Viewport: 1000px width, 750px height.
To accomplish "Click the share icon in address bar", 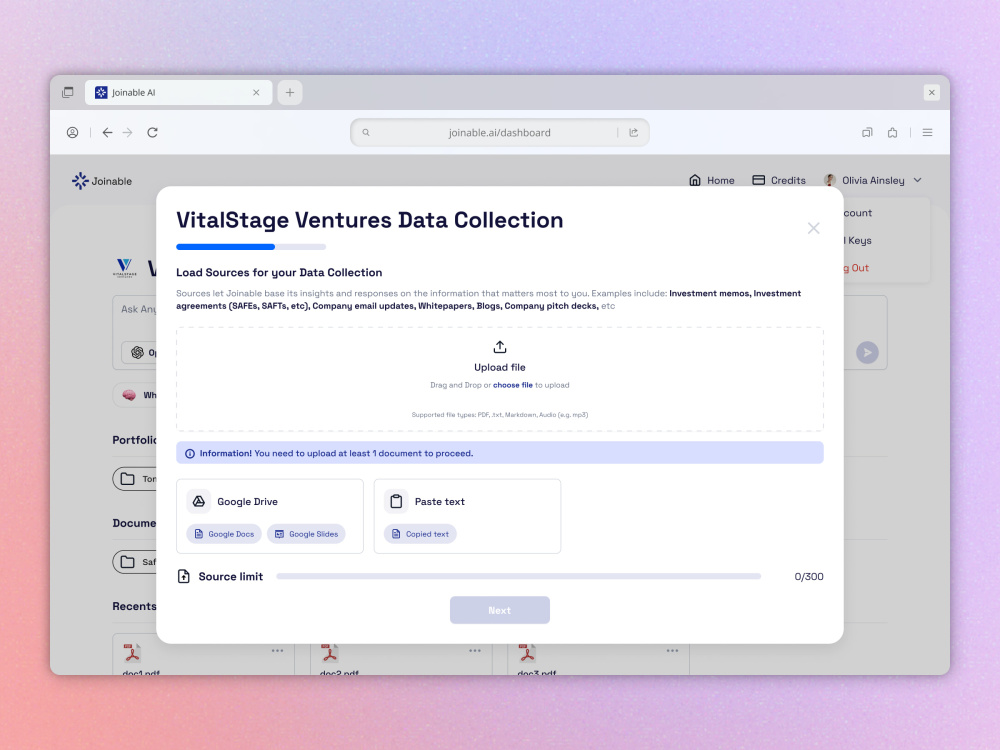I will 633,133.
